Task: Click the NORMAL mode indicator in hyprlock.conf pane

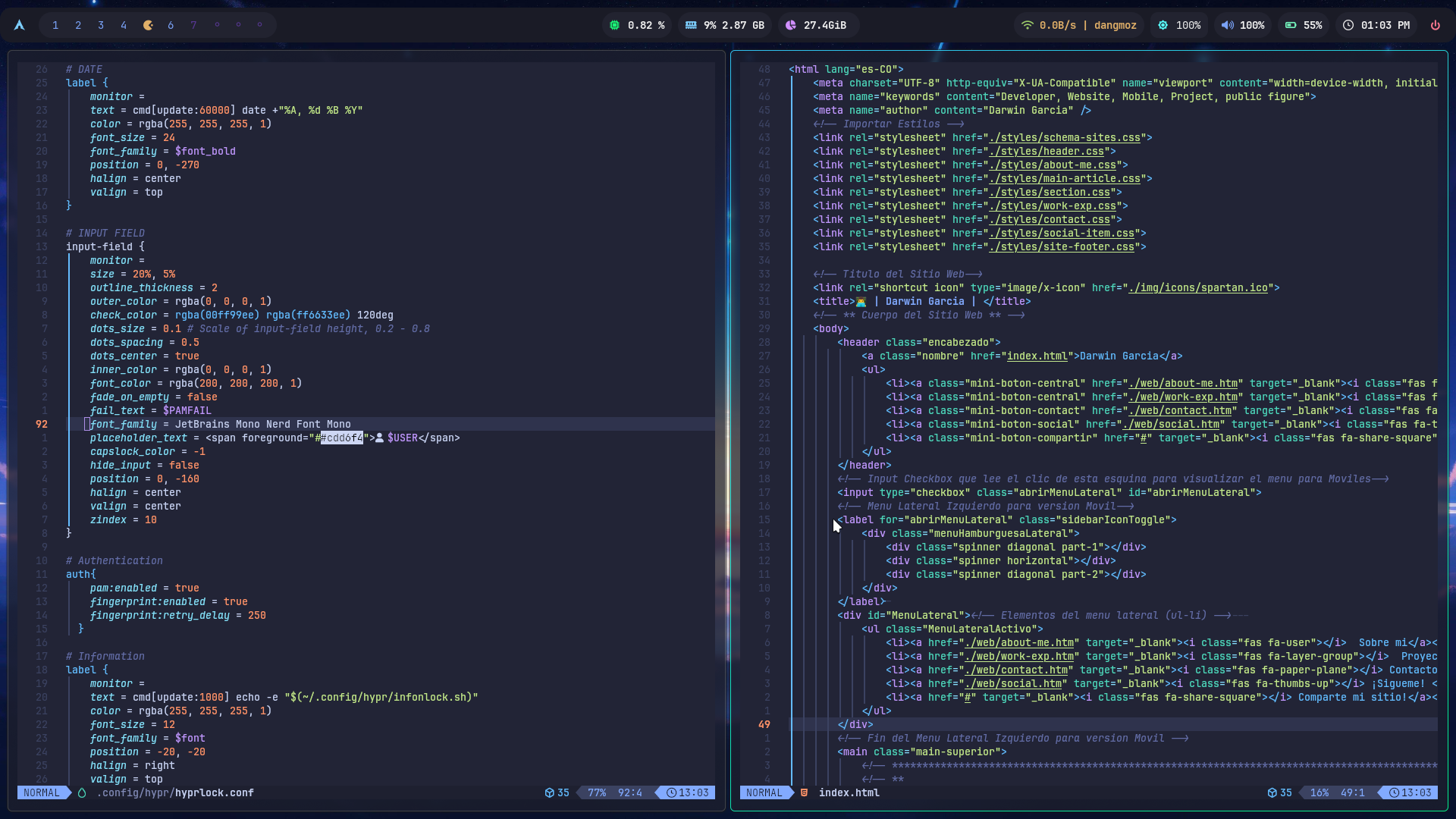Action: (x=41, y=792)
